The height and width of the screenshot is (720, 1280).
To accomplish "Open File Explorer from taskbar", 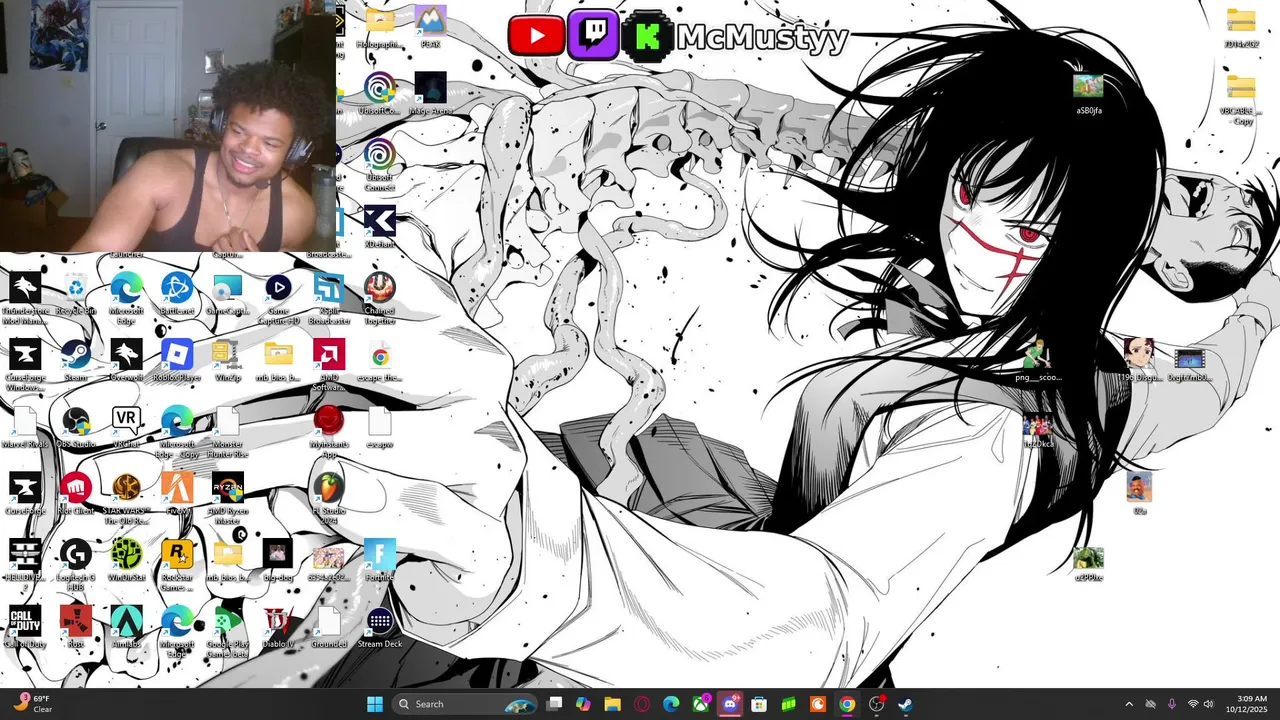I will pyautogui.click(x=612, y=704).
